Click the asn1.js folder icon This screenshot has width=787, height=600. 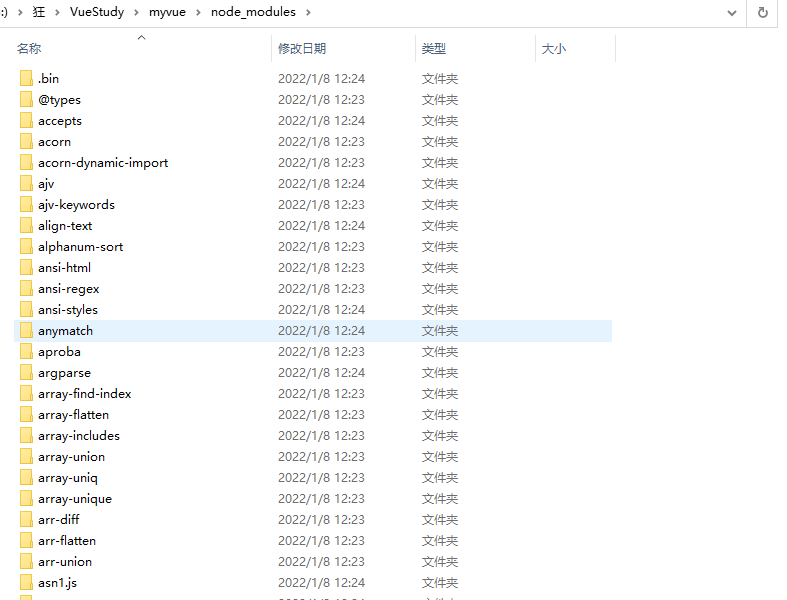click(27, 582)
